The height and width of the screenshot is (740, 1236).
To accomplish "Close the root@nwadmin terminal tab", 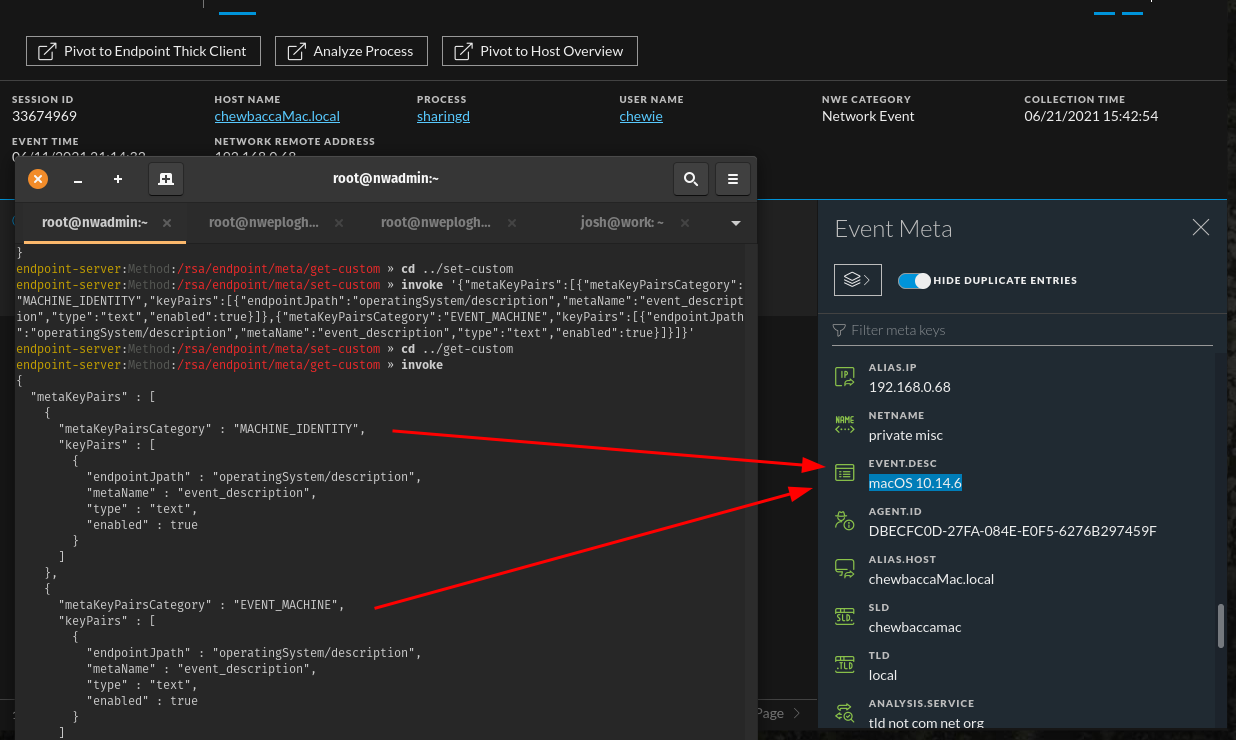I will 167,223.
